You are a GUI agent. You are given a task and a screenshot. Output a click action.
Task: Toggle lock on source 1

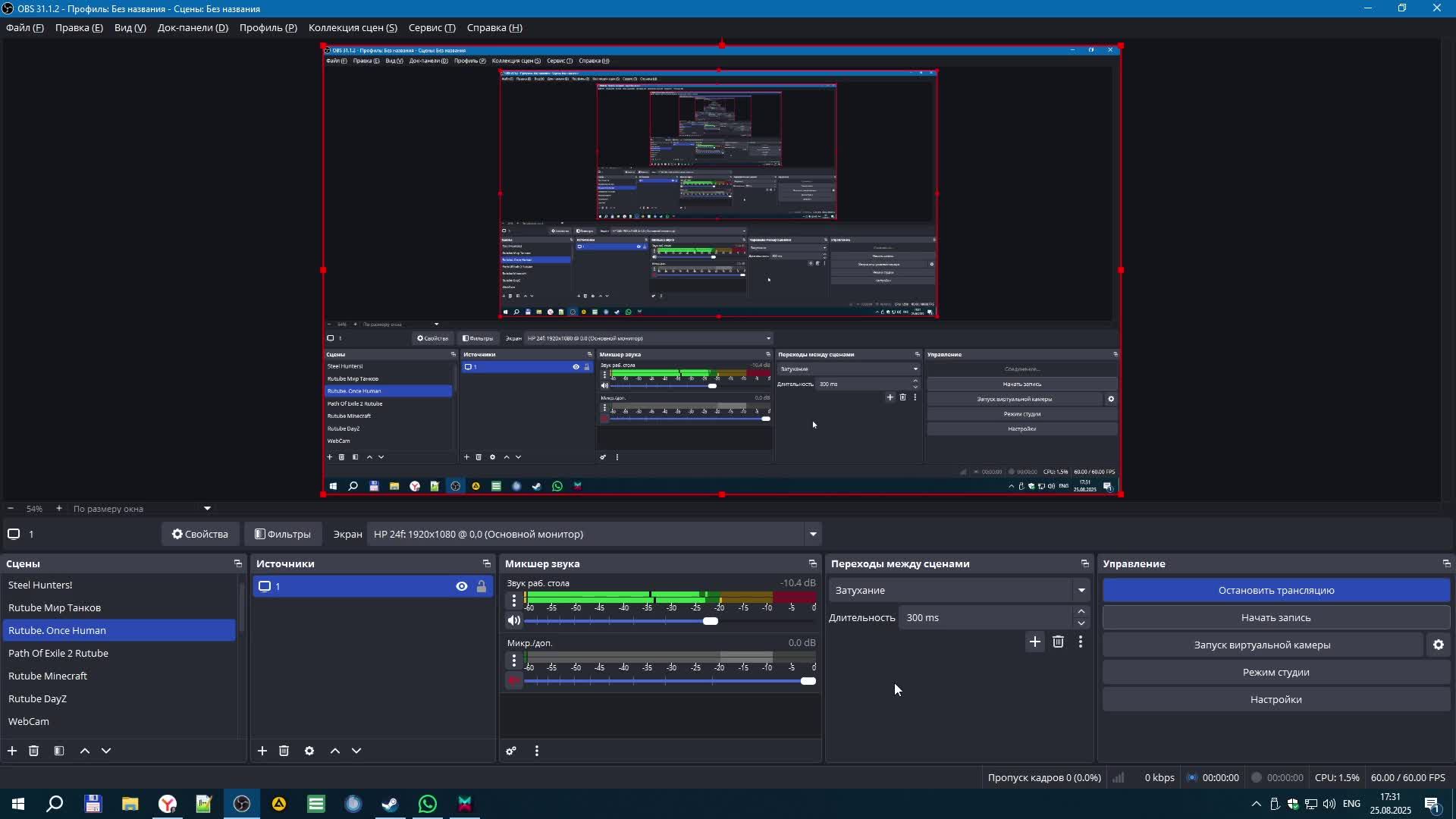tap(482, 586)
